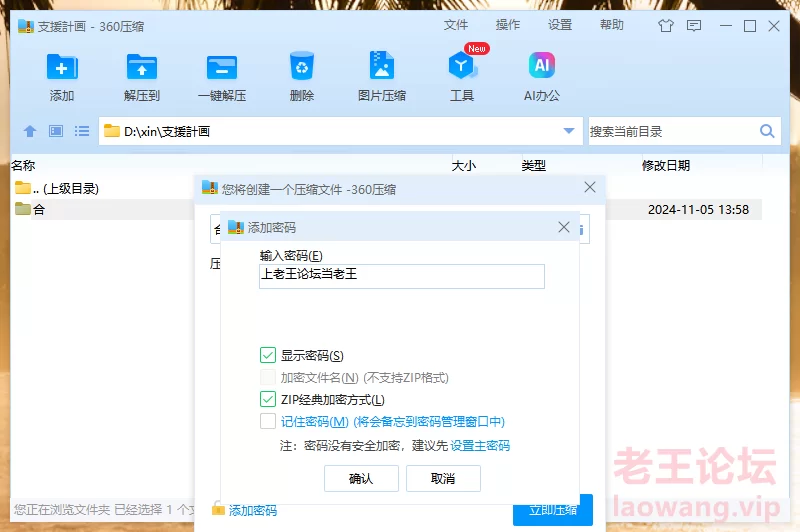
Task: Click the 添加 (Add) toolbar icon
Action: pyautogui.click(x=62, y=66)
